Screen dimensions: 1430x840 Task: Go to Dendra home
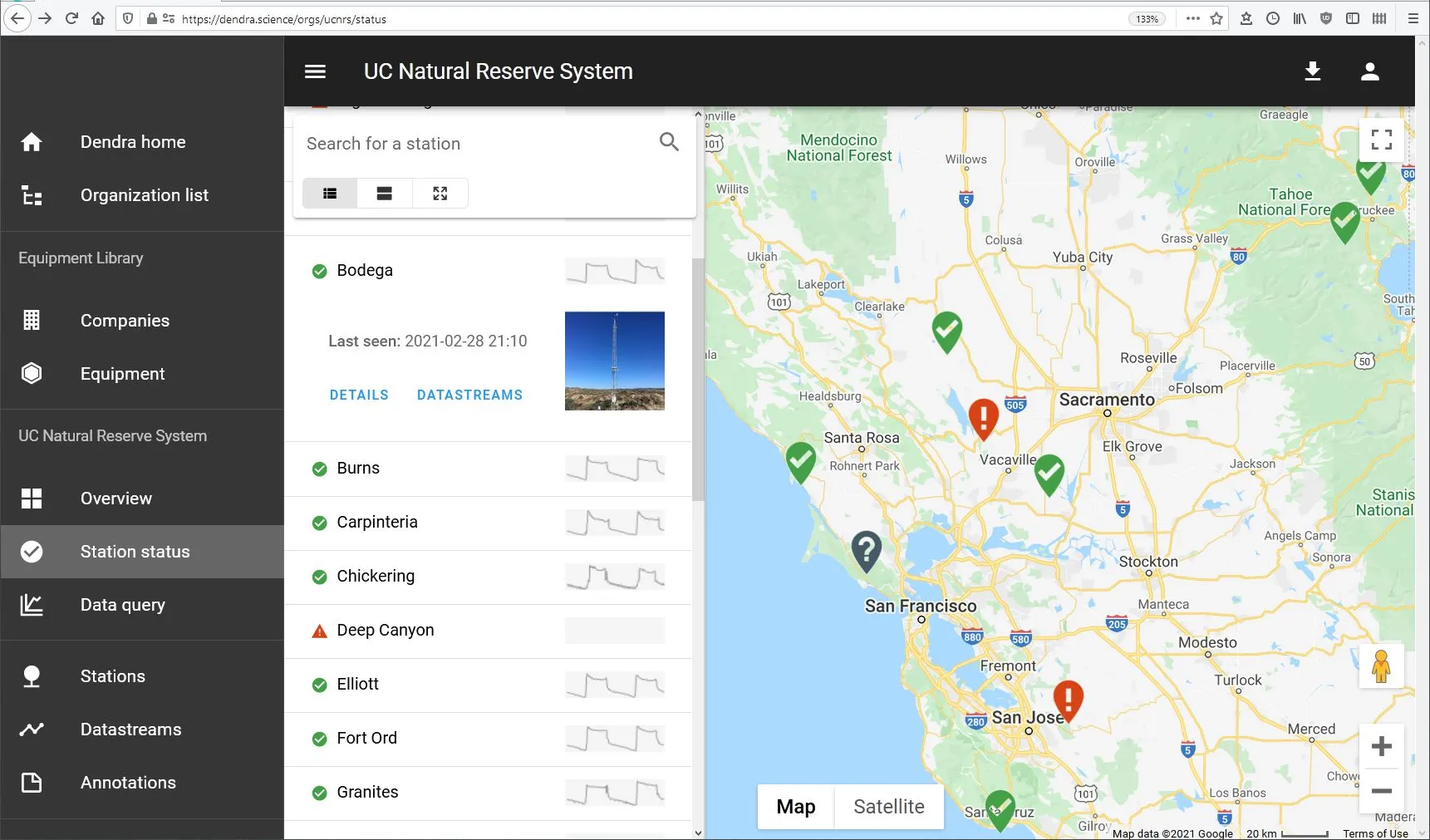coord(142,142)
